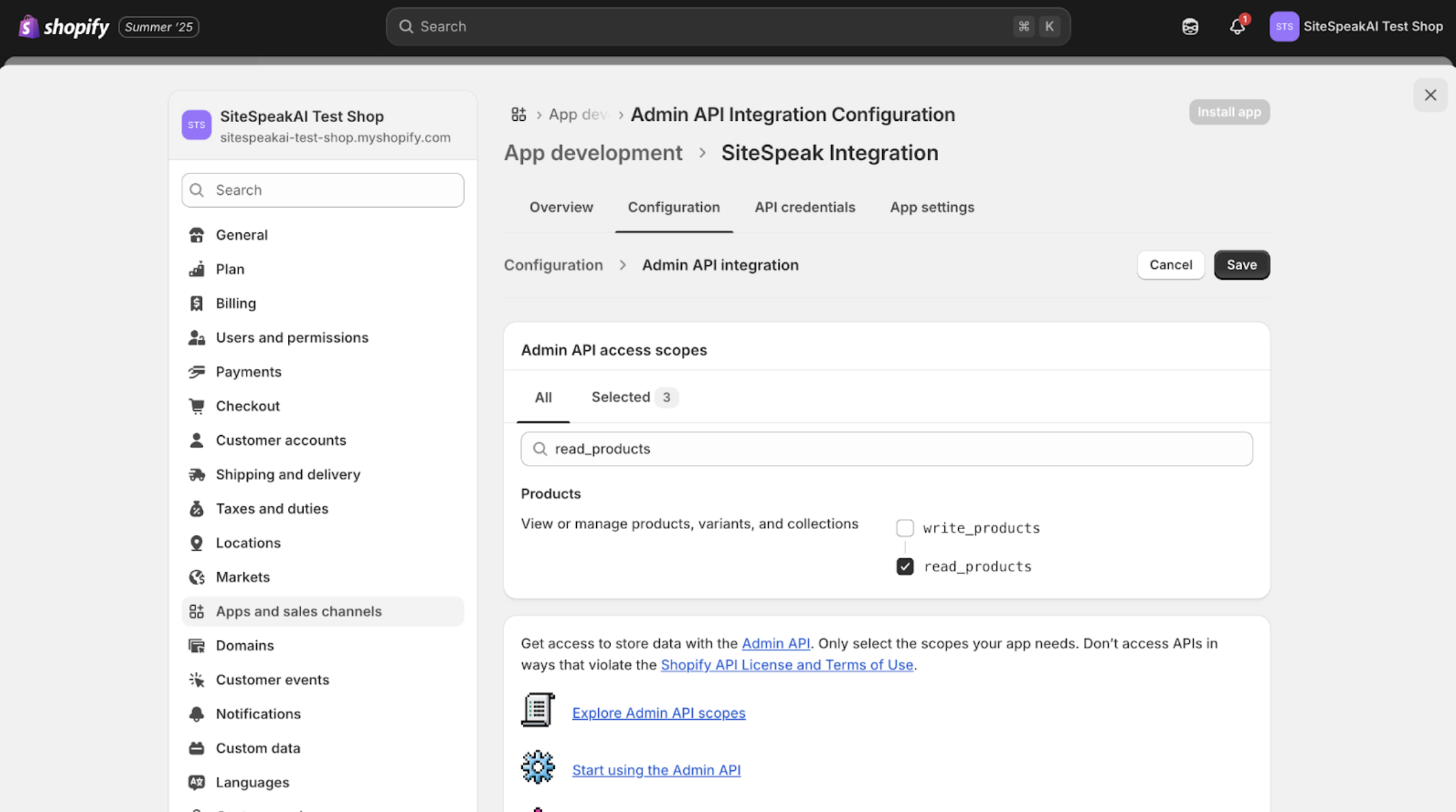The width and height of the screenshot is (1456, 812).
Task: Click the Sidekick assistant icon in top bar
Action: click(x=1190, y=27)
